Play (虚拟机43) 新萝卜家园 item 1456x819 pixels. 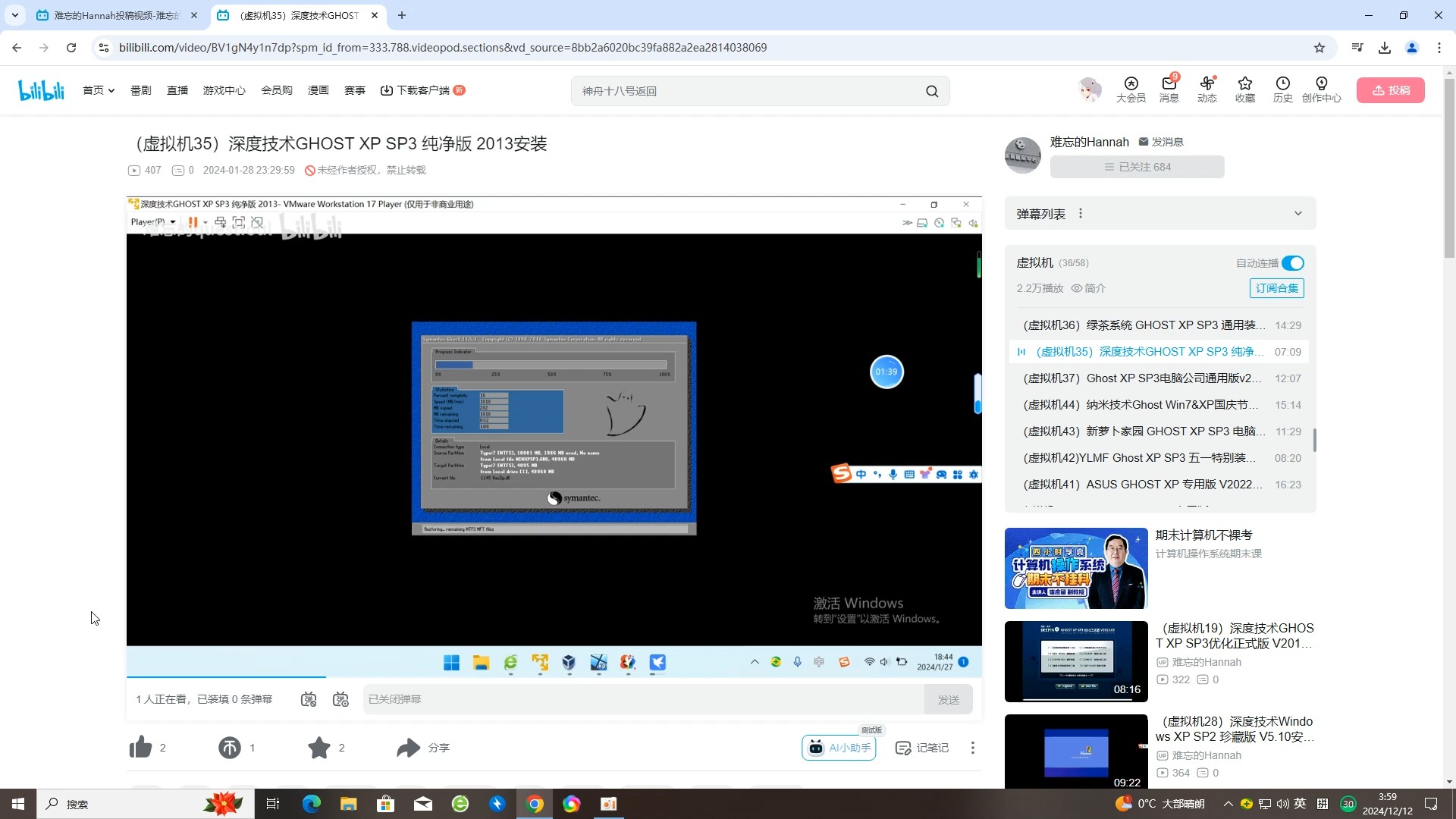1160,431
